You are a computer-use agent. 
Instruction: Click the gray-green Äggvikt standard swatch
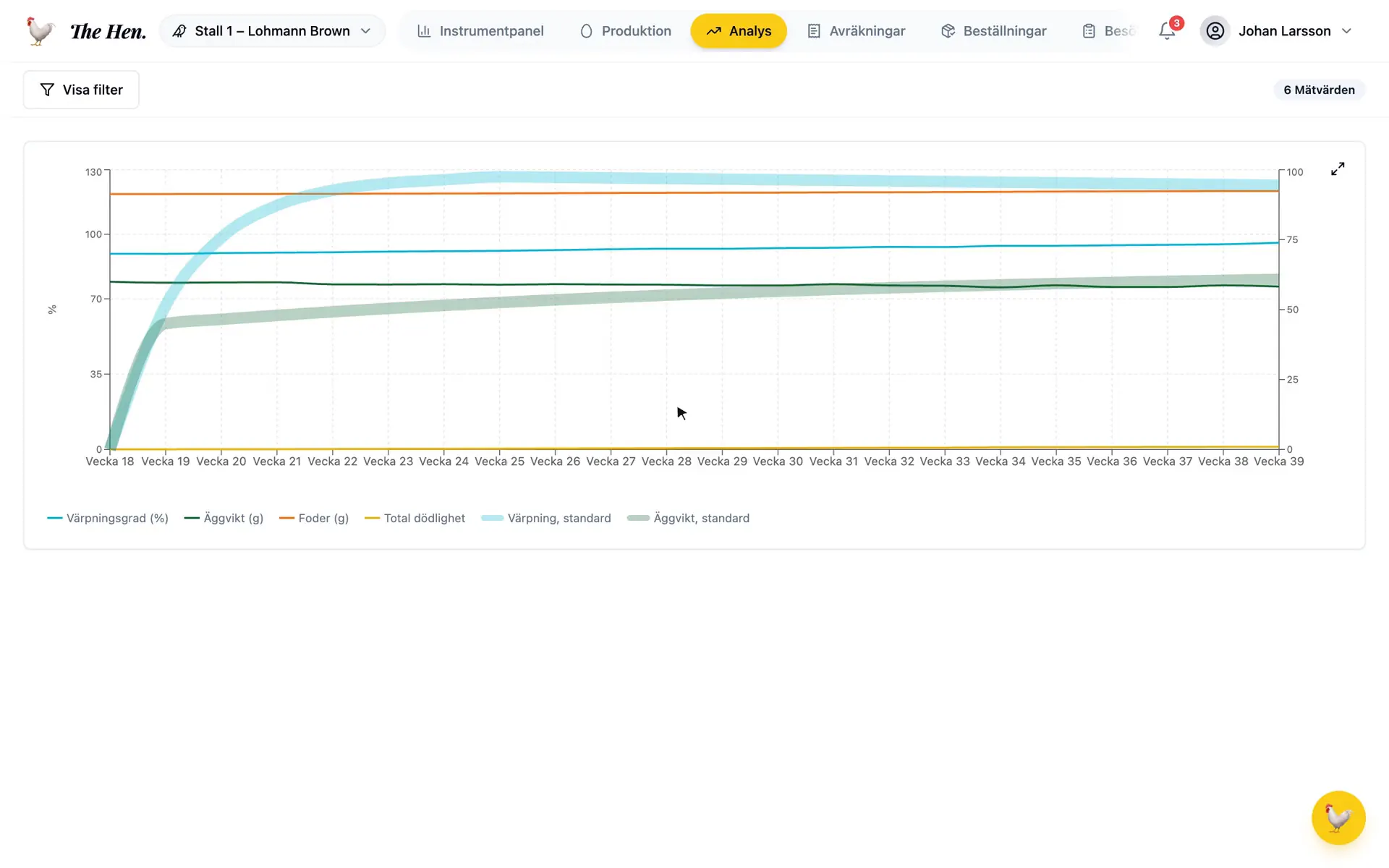(x=638, y=518)
